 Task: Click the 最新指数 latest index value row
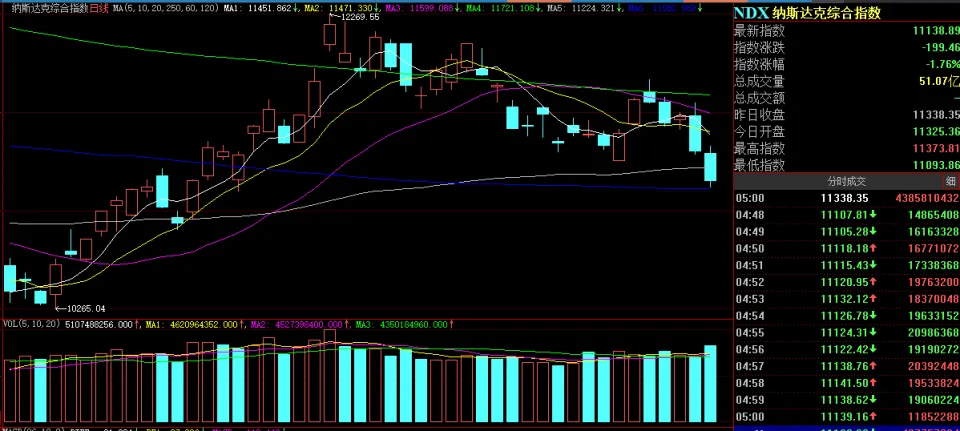[846, 31]
